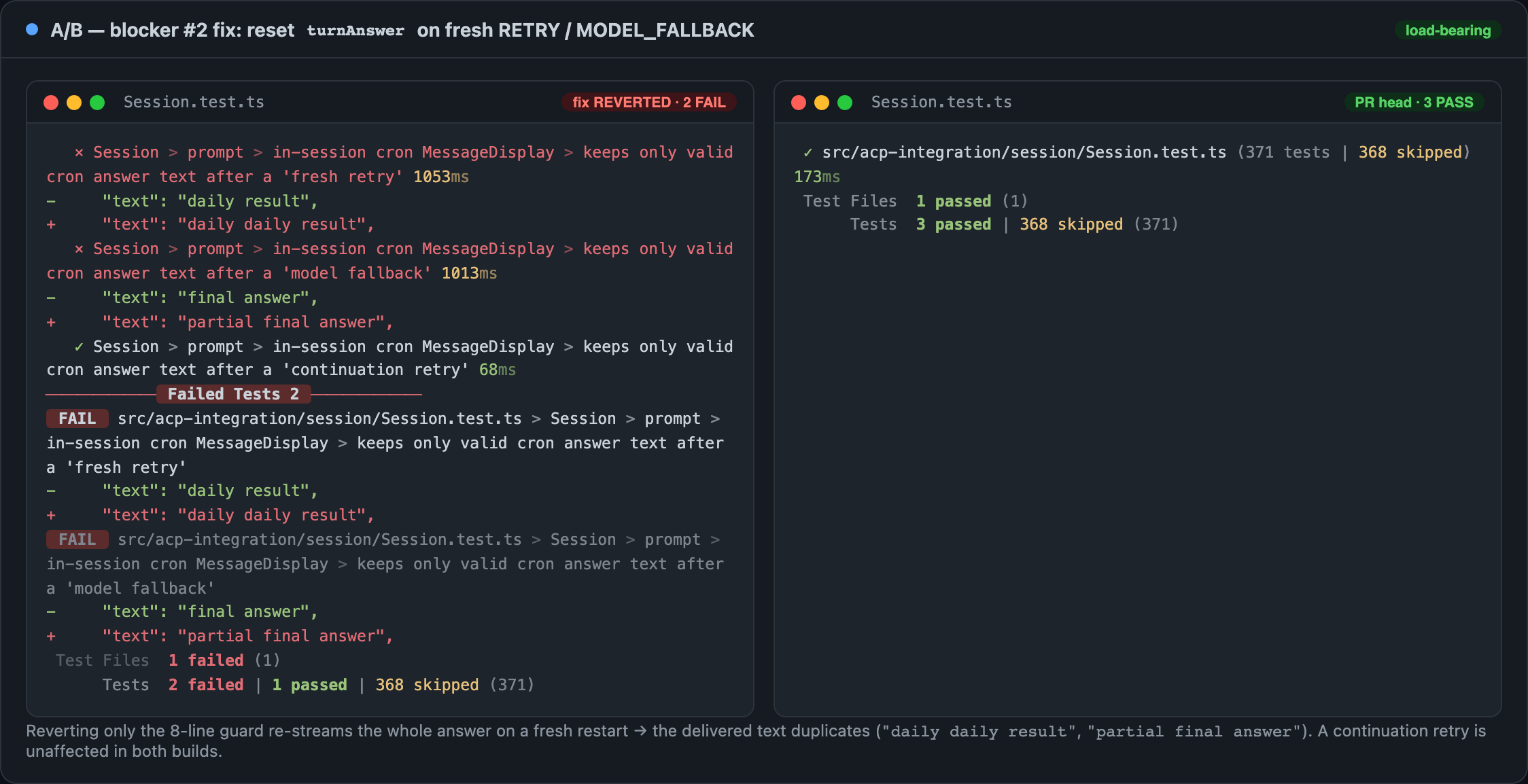Select the right window's Session.test.ts title

(x=941, y=102)
